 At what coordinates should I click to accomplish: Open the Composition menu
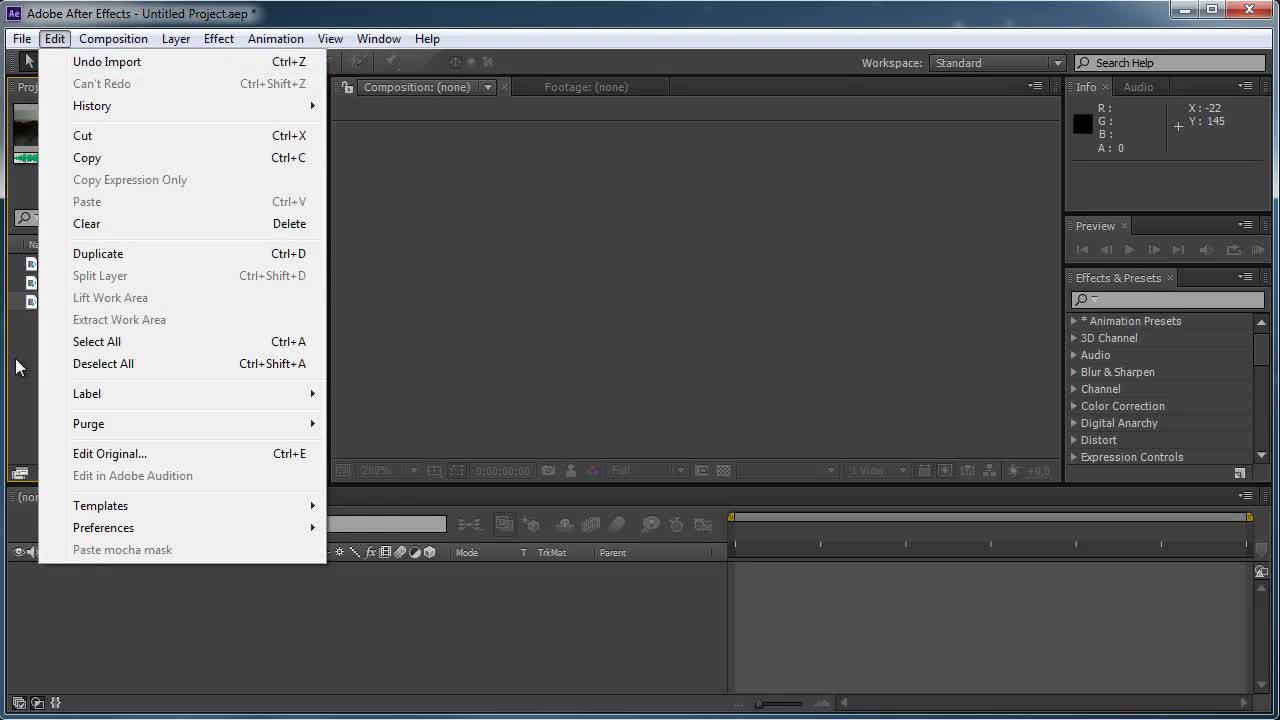pyautogui.click(x=113, y=39)
